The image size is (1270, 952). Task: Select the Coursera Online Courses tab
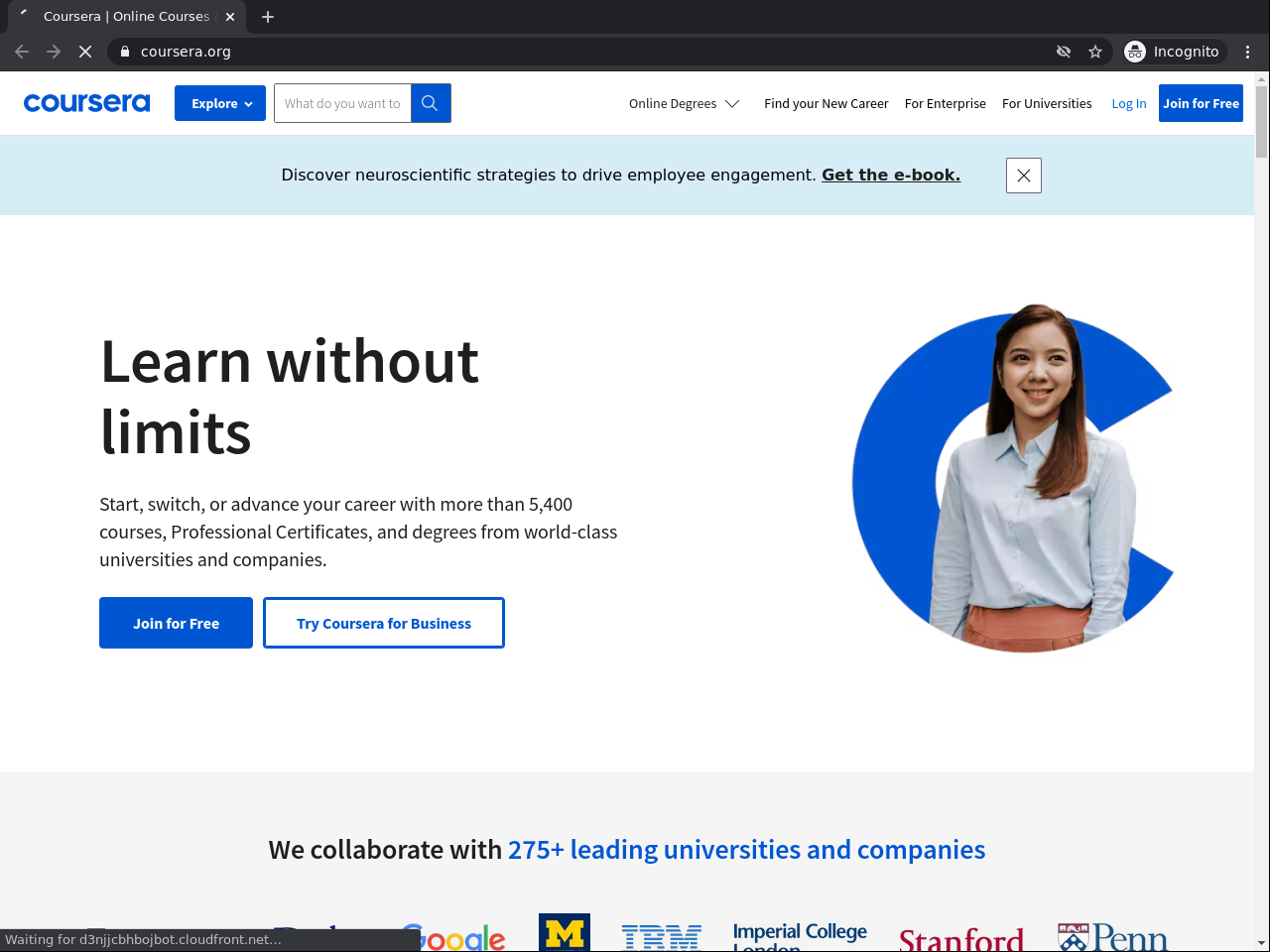click(125, 17)
